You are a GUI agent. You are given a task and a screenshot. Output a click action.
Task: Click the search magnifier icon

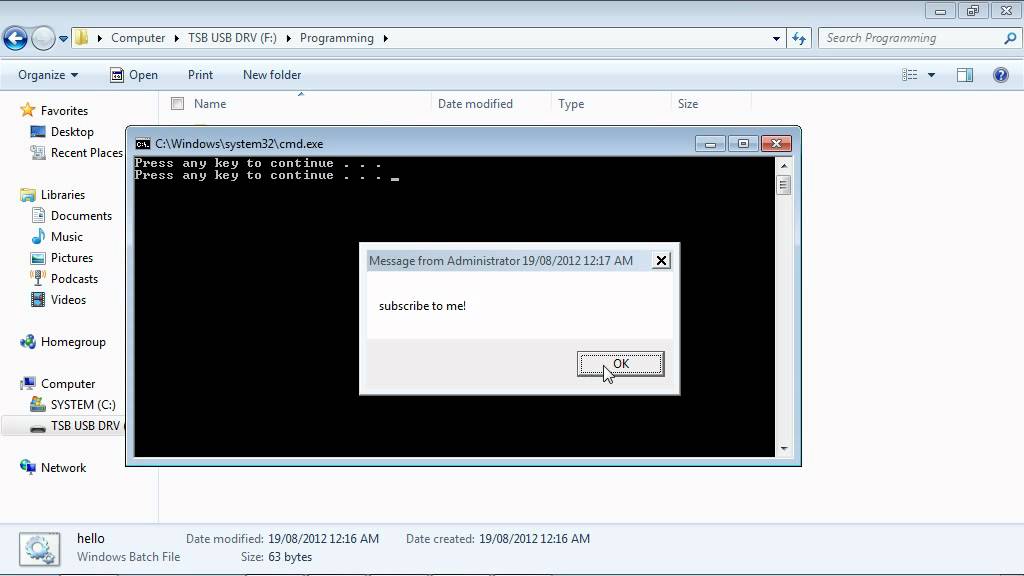pos(1010,38)
